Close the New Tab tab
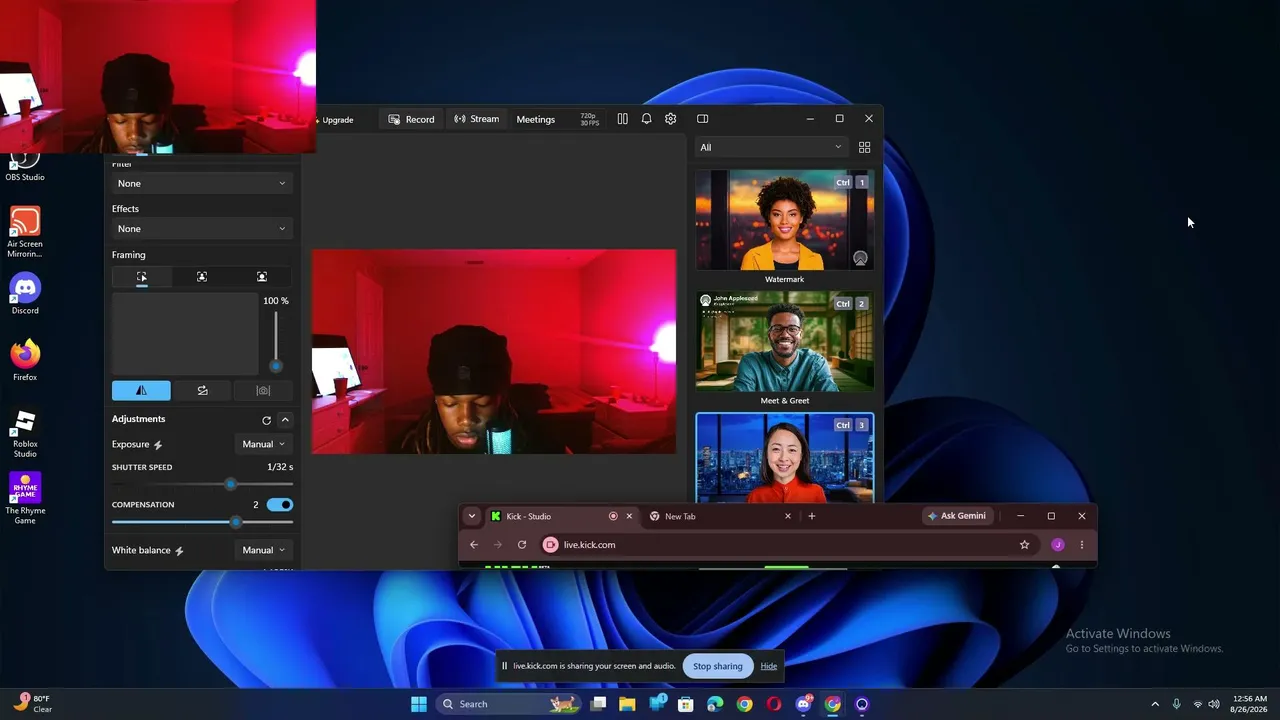This screenshot has width=1280, height=720. [x=788, y=516]
